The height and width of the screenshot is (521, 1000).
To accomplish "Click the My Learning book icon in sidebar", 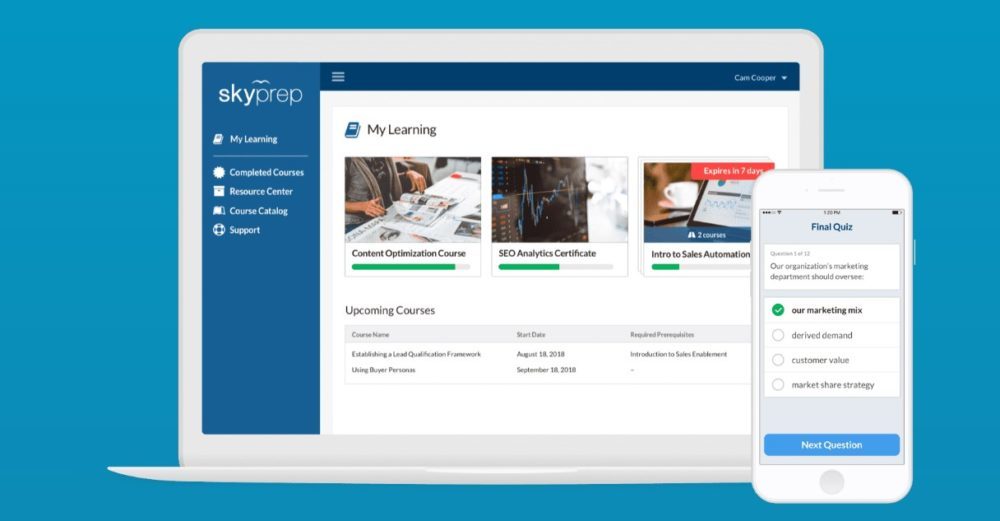I will 218,139.
